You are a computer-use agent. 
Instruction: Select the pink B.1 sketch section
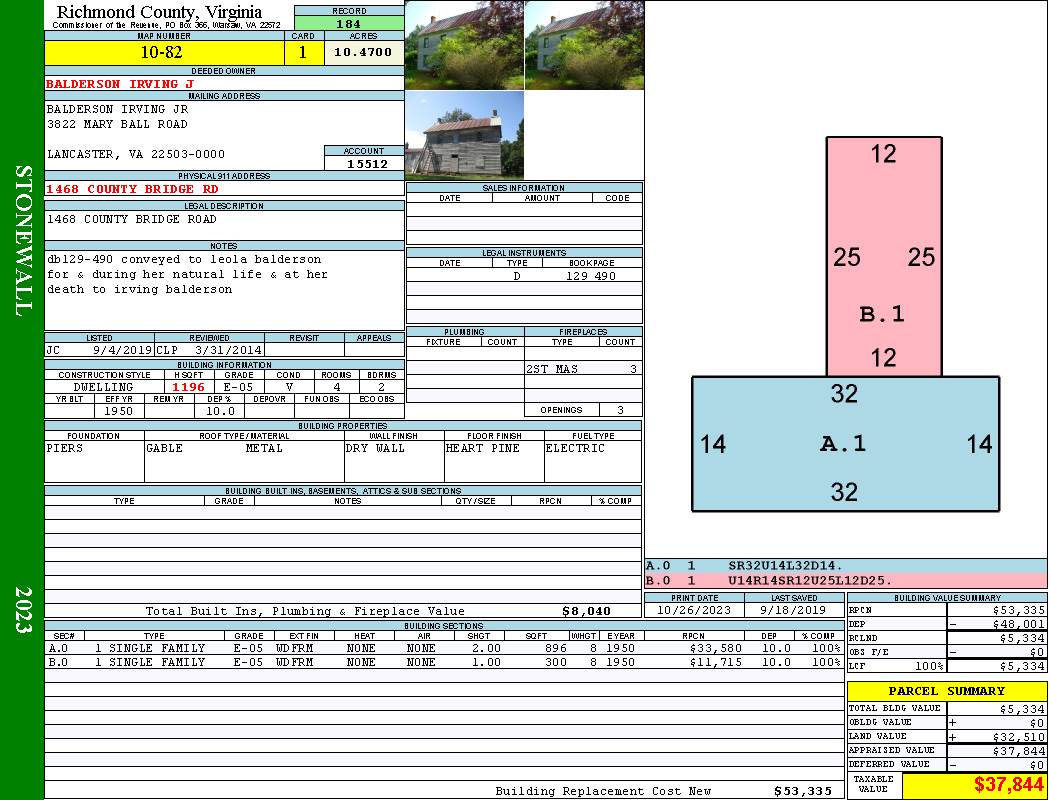[x=884, y=256]
